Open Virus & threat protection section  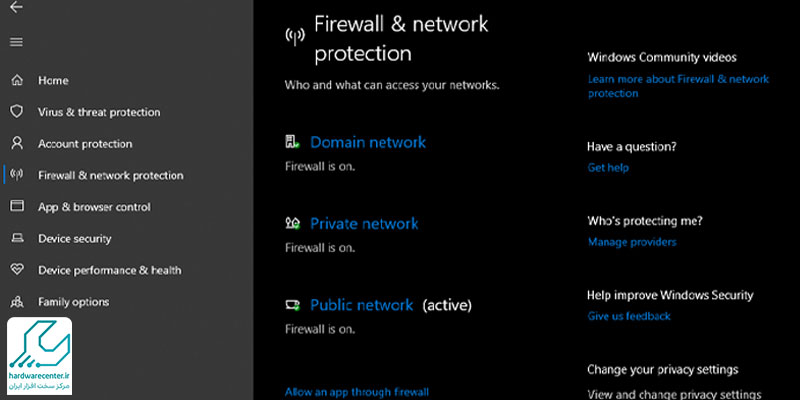99,112
